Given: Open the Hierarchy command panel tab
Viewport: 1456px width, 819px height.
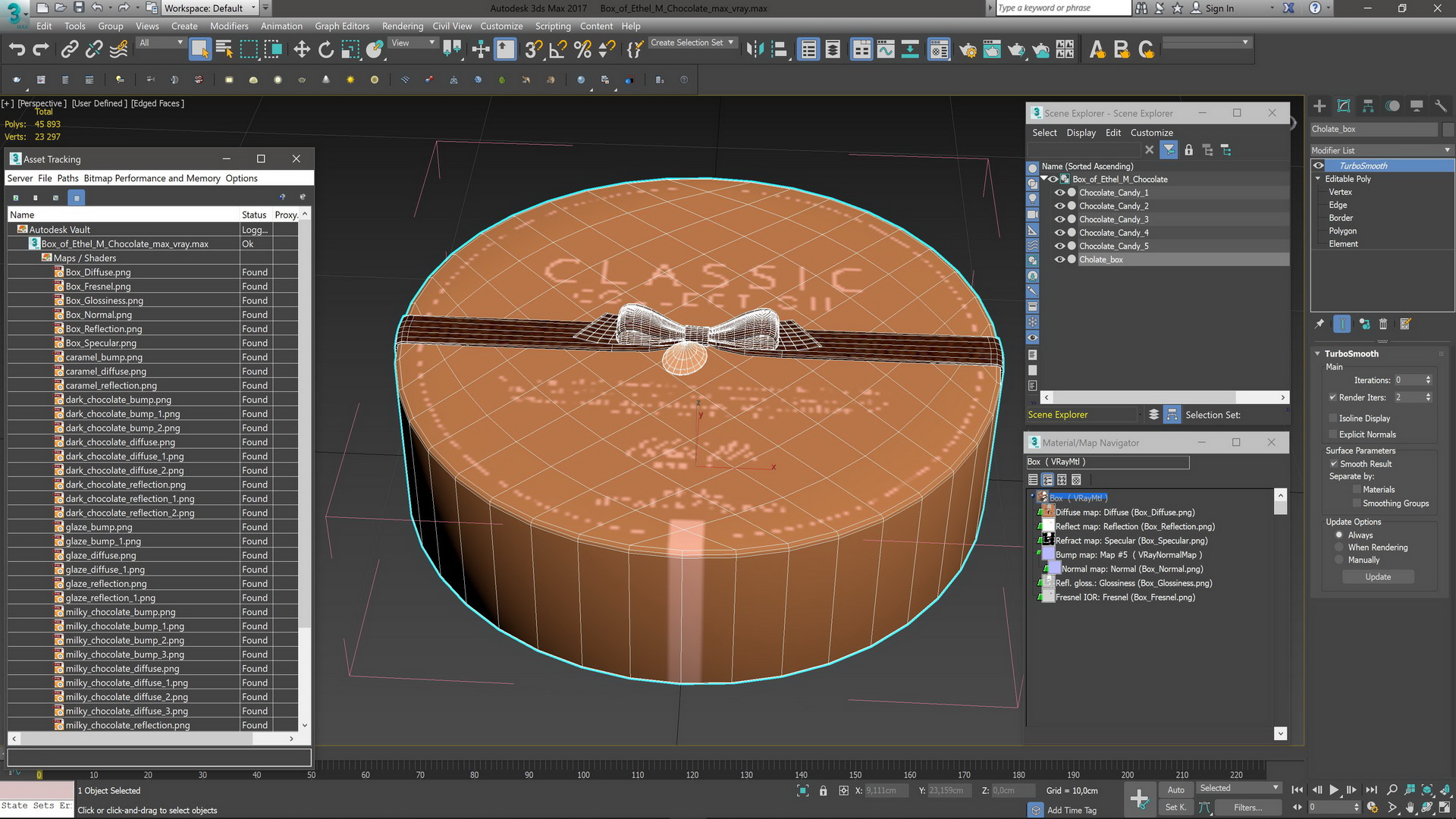Looking at the screenshot, I should click(1368, 106).
